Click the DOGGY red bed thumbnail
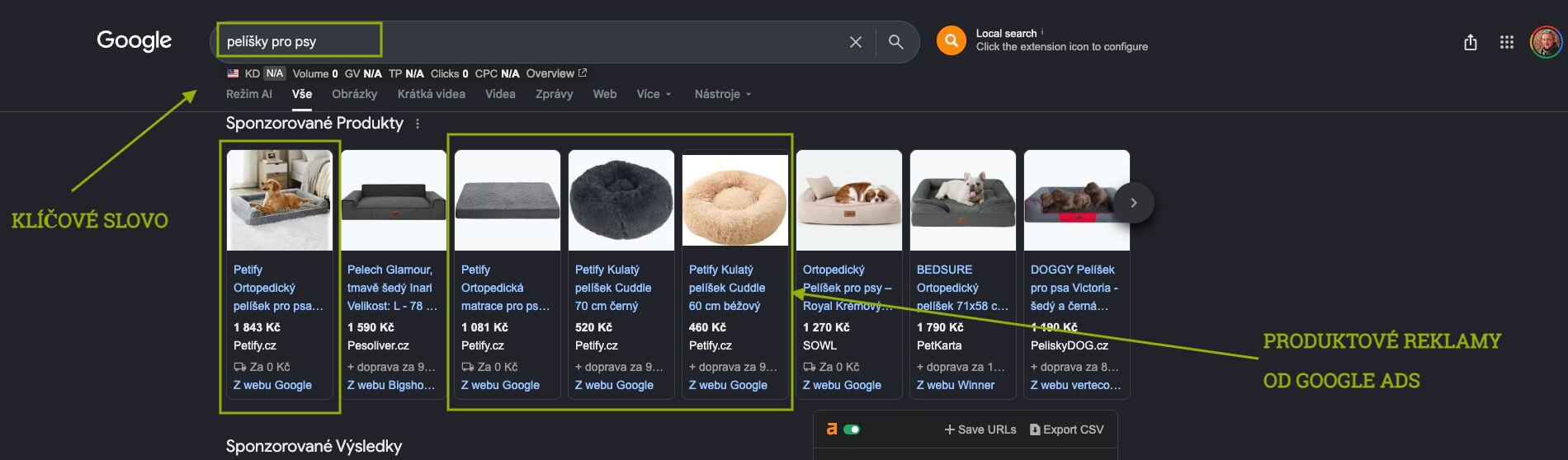Image resolution: width=1568 pixels, height=460 pixels. (x=1077, y=200)
